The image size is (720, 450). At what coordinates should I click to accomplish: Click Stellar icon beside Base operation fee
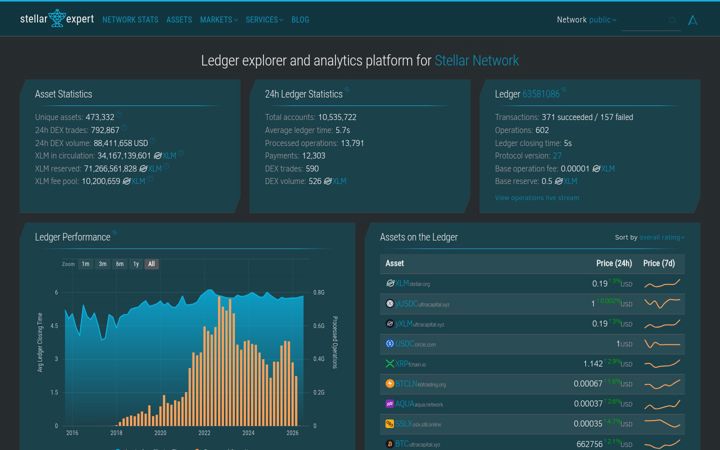(x=596, y=169)
